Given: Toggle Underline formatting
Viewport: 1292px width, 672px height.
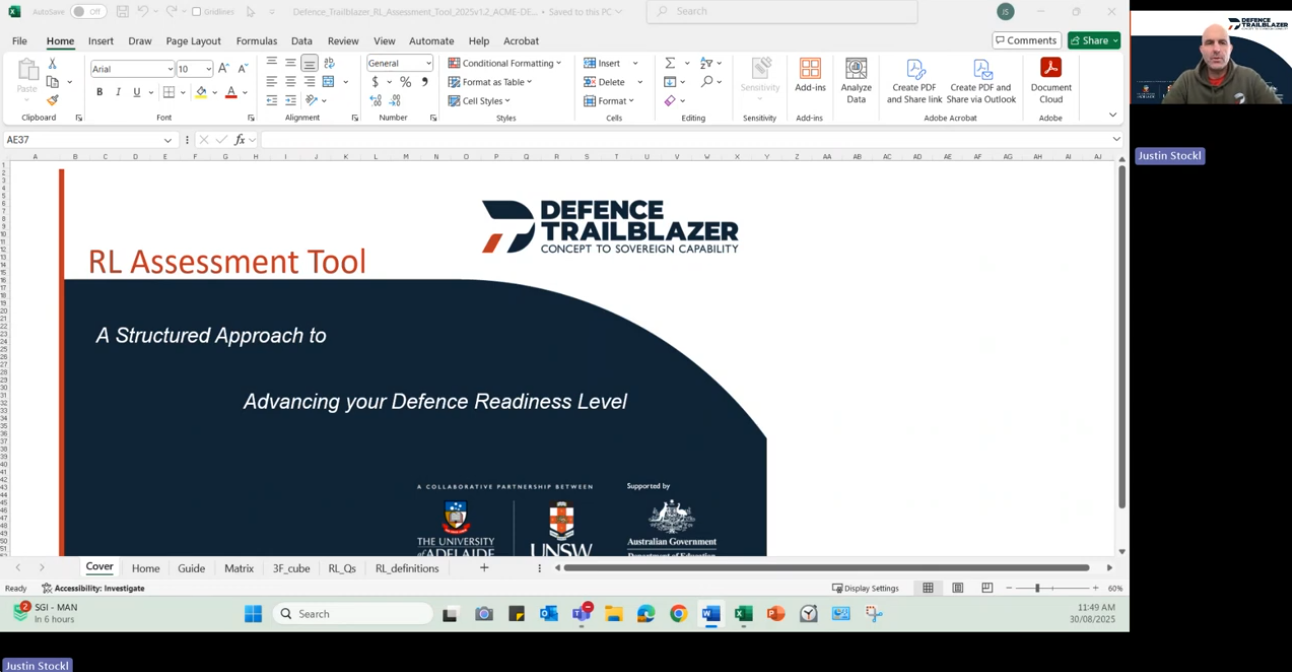Looking at the screenshot, I should 136,92.
